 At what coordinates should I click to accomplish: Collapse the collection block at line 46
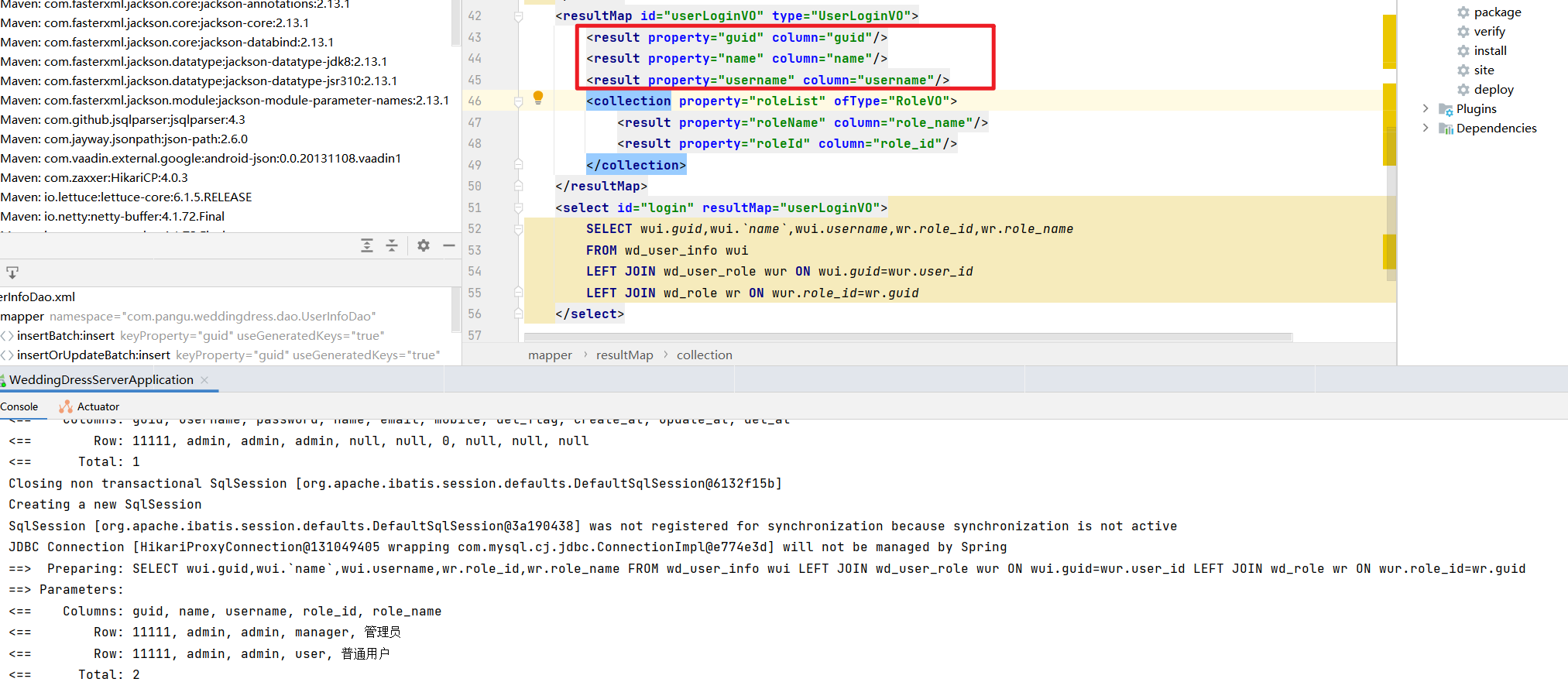519,101
